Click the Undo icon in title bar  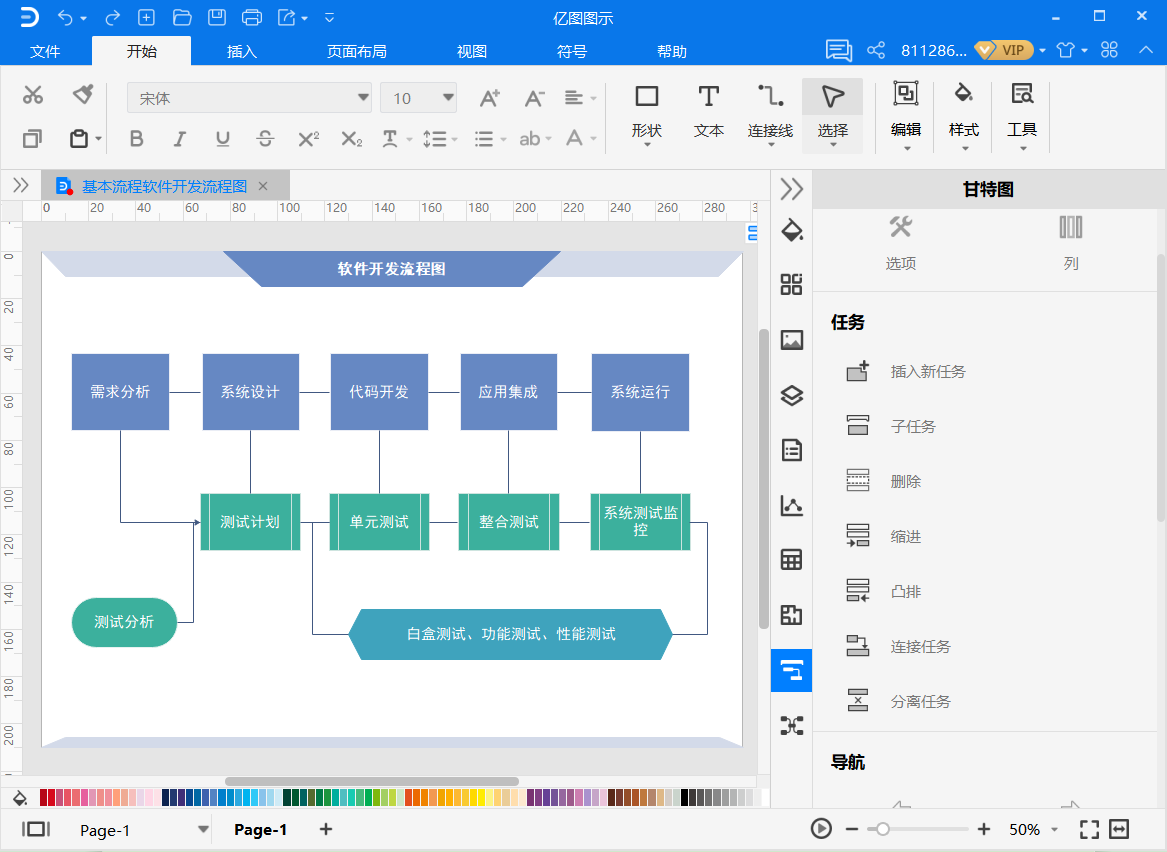65,17
